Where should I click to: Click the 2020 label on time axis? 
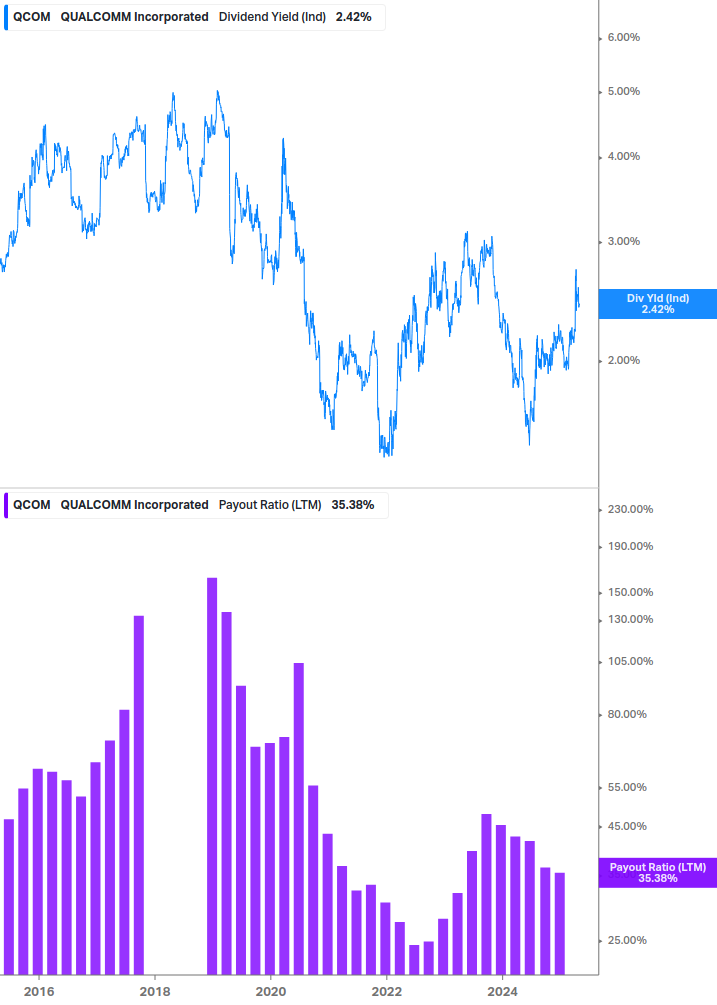[x=271, y=992]
